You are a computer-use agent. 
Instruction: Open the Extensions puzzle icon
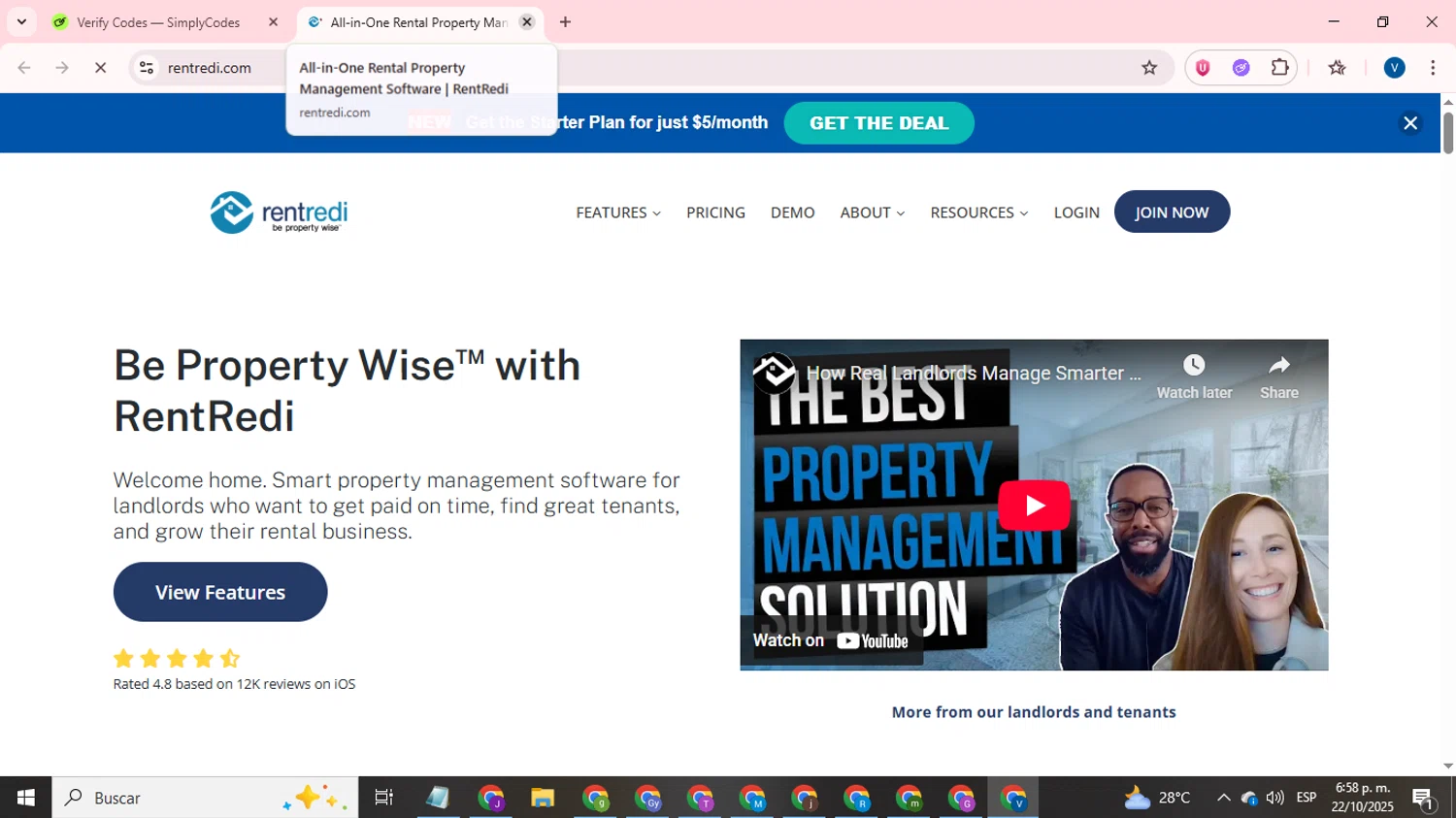point(1280,68)
